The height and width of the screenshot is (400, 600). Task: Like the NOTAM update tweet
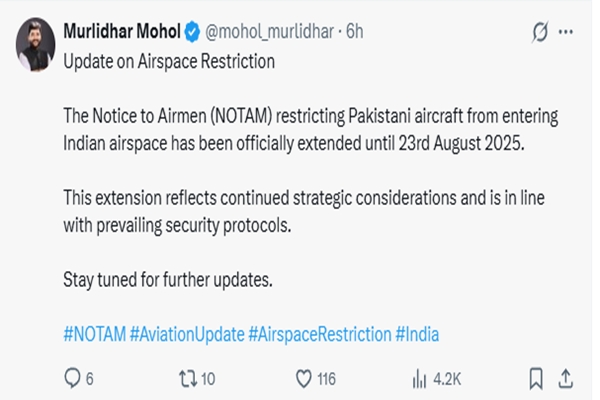(x=305, y=378)
